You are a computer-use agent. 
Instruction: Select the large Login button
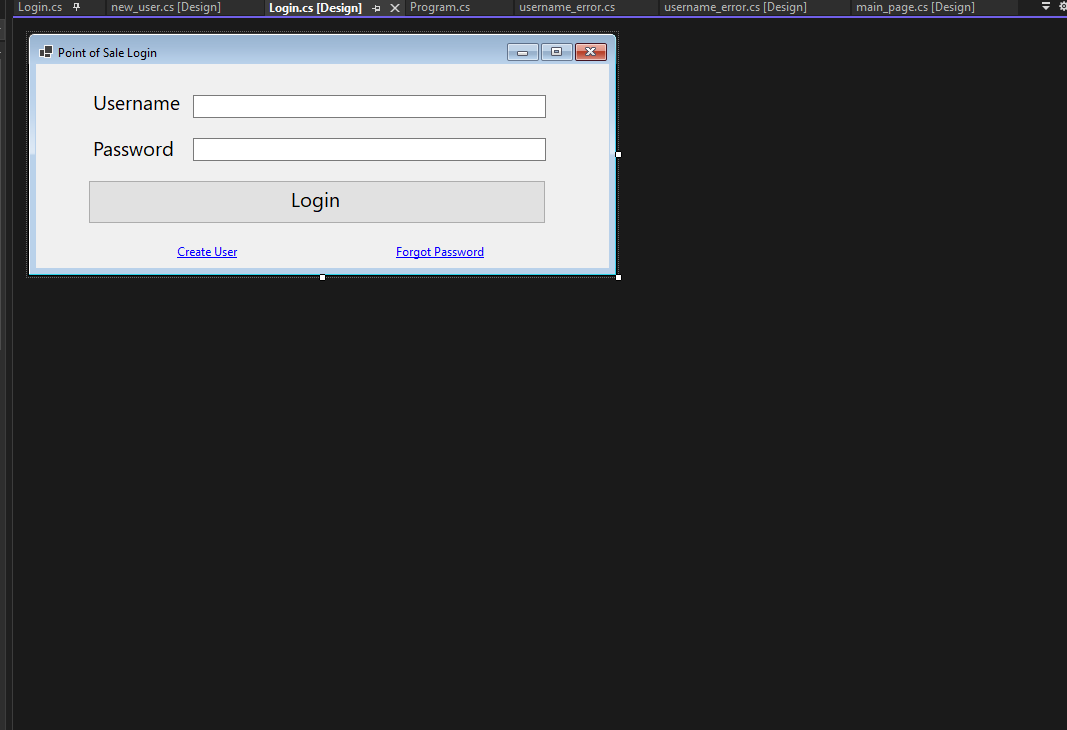tap(316, 202)
